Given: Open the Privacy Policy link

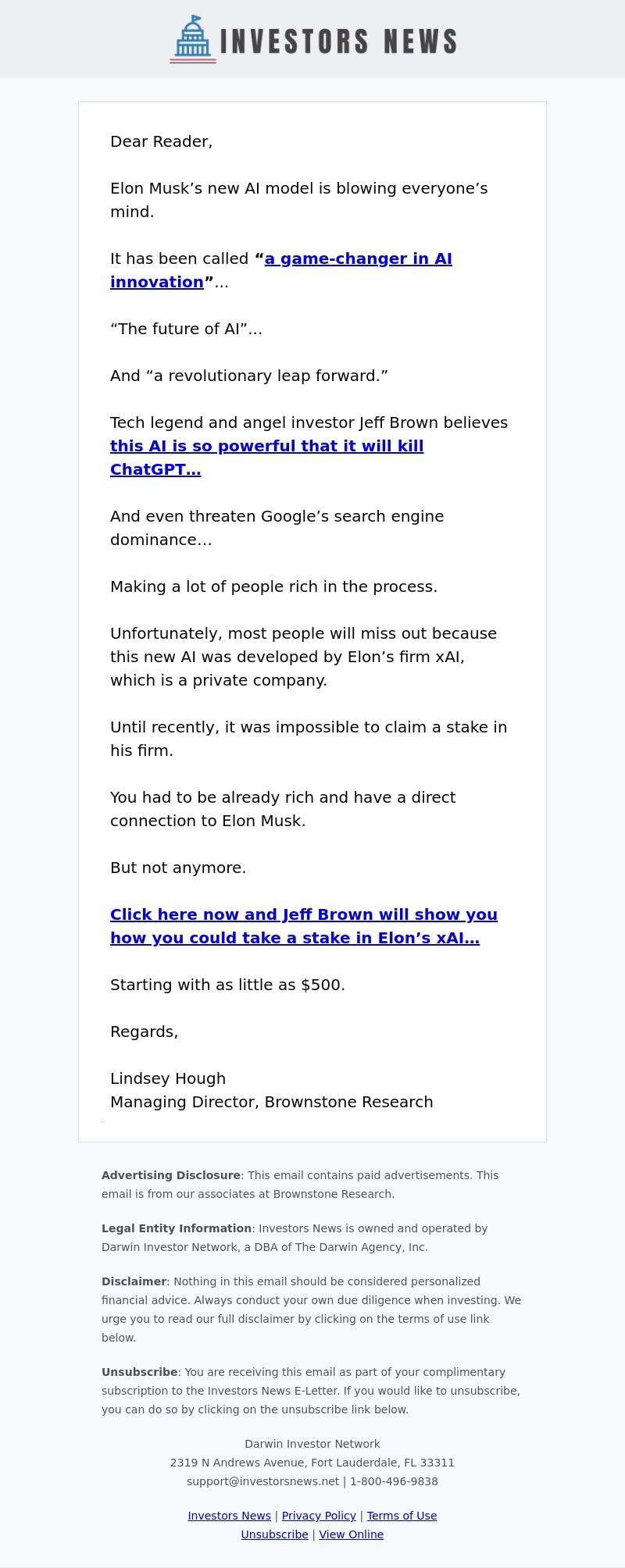Looking at the screenshot, I should tap(319, 1516).
